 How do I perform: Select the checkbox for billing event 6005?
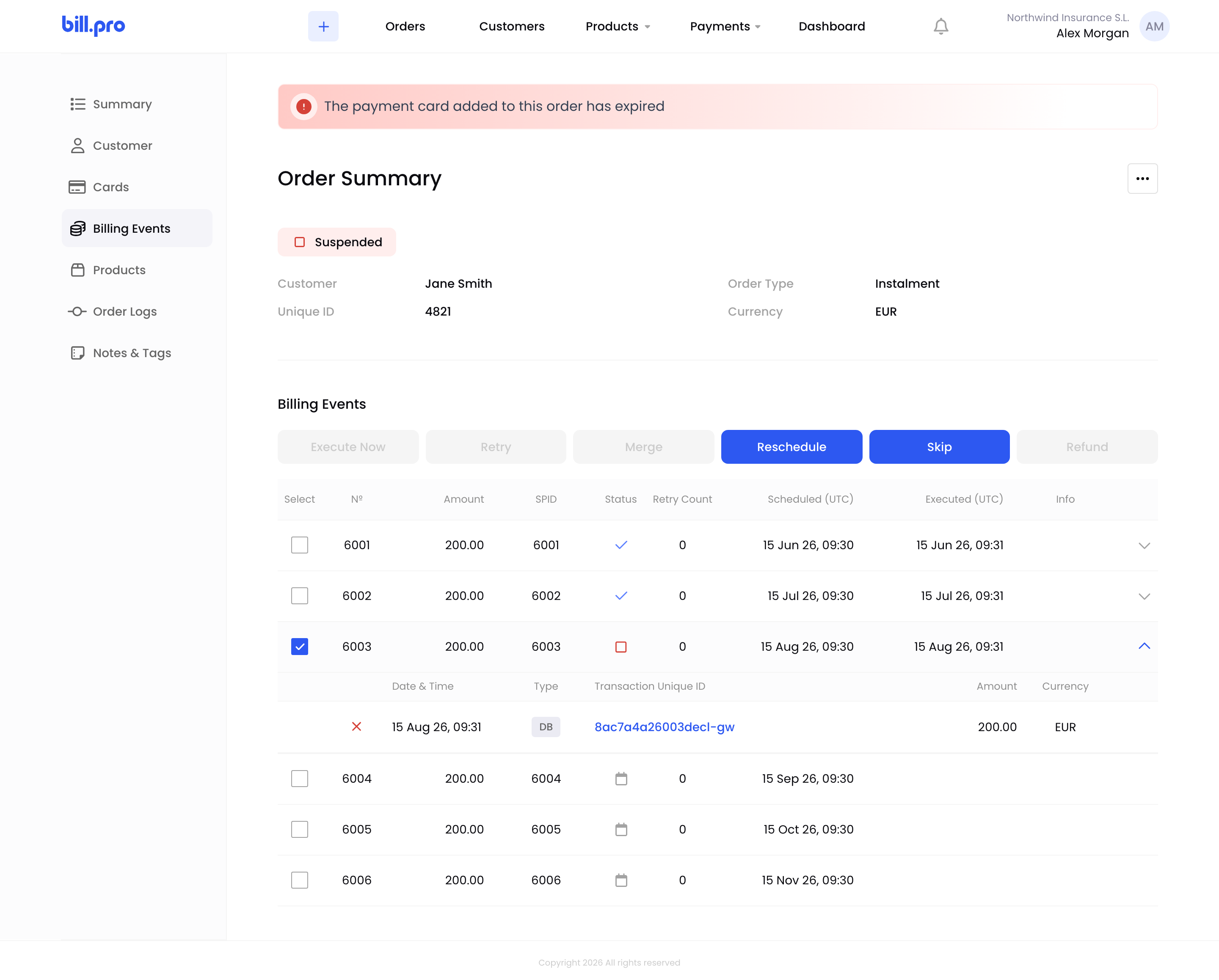pyautogui.click(x=300, y=829)
